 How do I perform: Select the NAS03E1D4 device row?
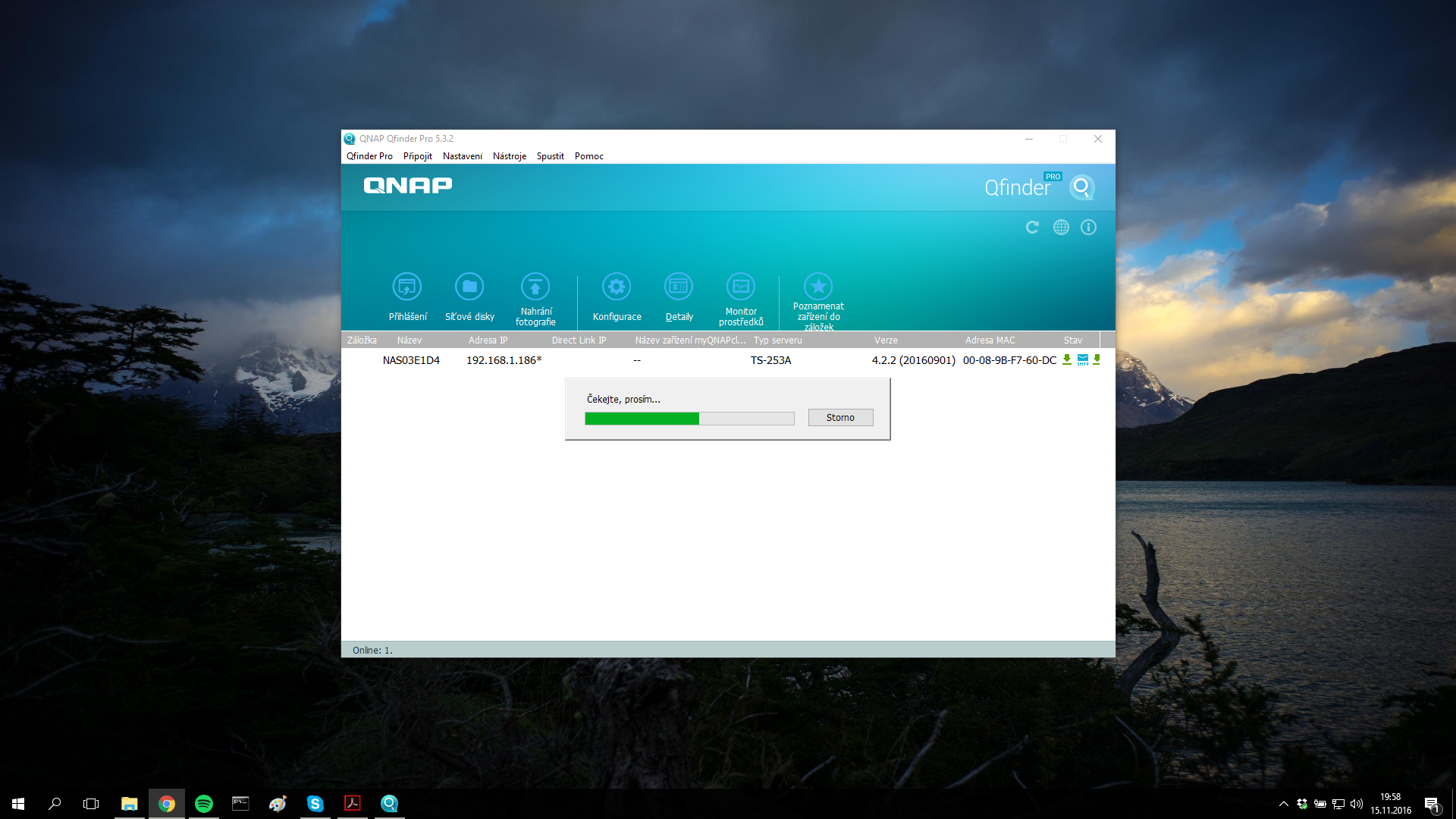coord(411,360)
